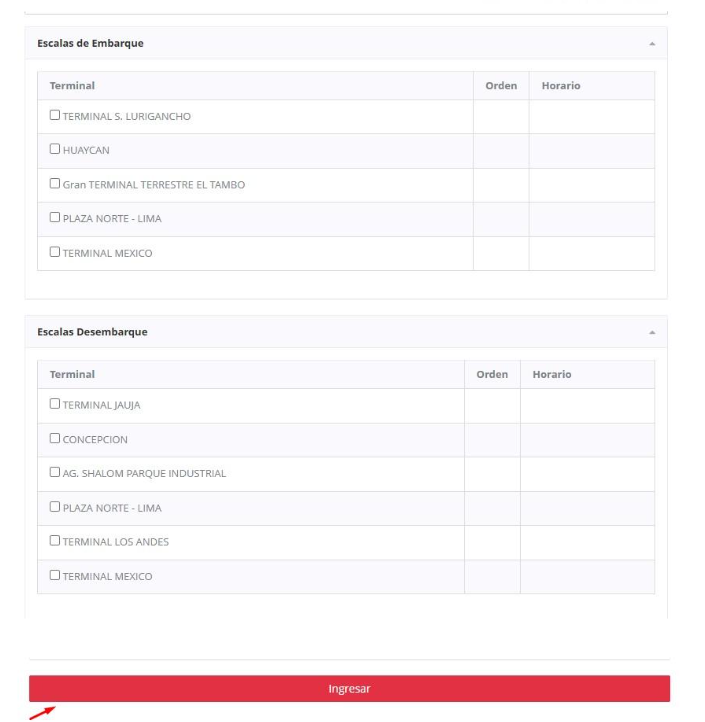The width and height of the screenshot is (705, 722).
Task: Click the Horario cell for TERMINAL JAUJA
Action: click(587, 406)
